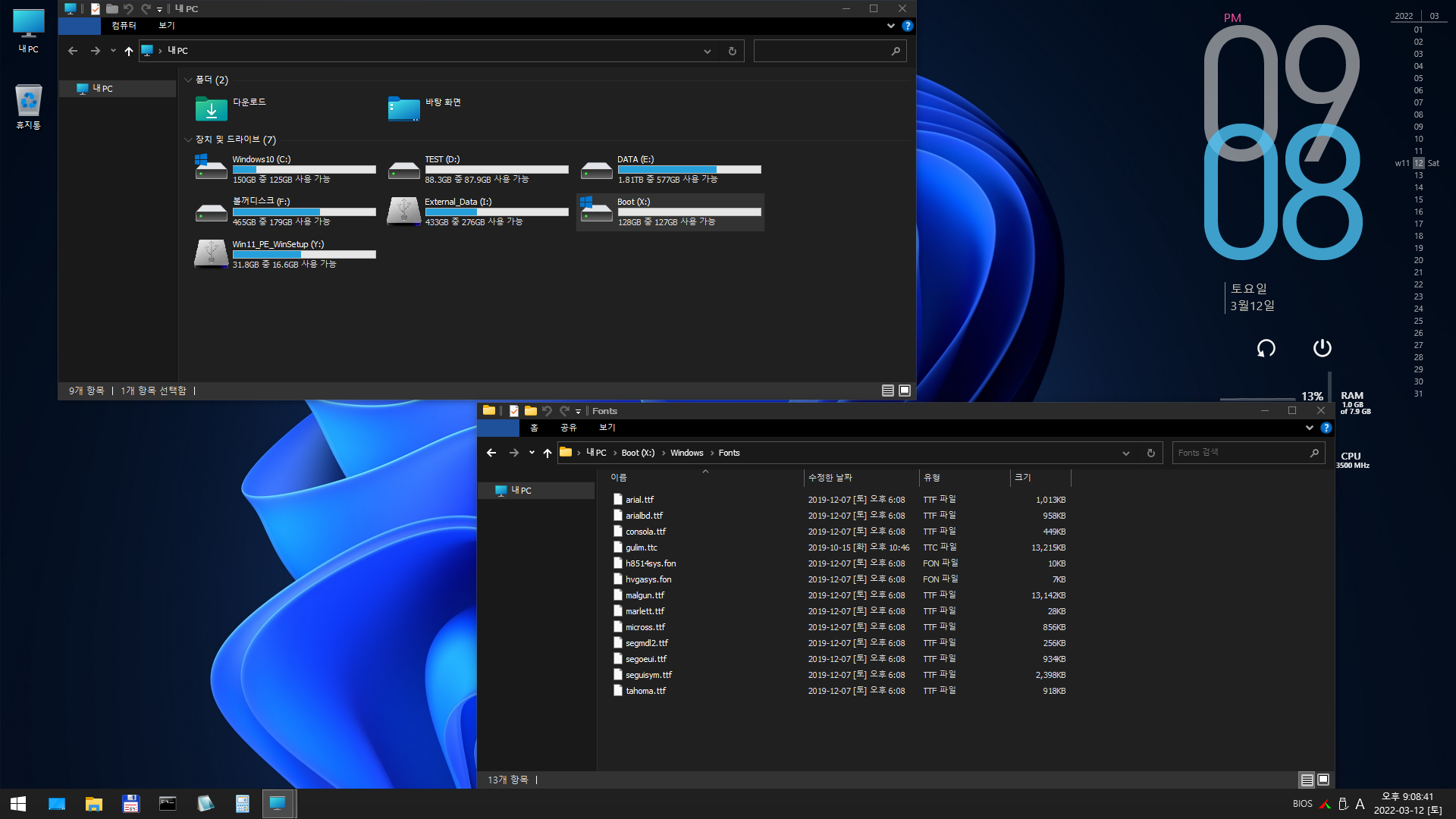Select the DATA (E:) drive
This screenshot has height=819, width=1456.
pyautogui.click(x=670, y=169)
